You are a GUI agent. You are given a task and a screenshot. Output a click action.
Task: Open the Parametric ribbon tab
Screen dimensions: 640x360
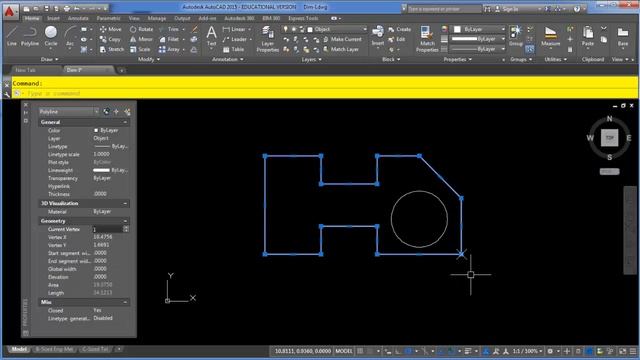point(108,18)
